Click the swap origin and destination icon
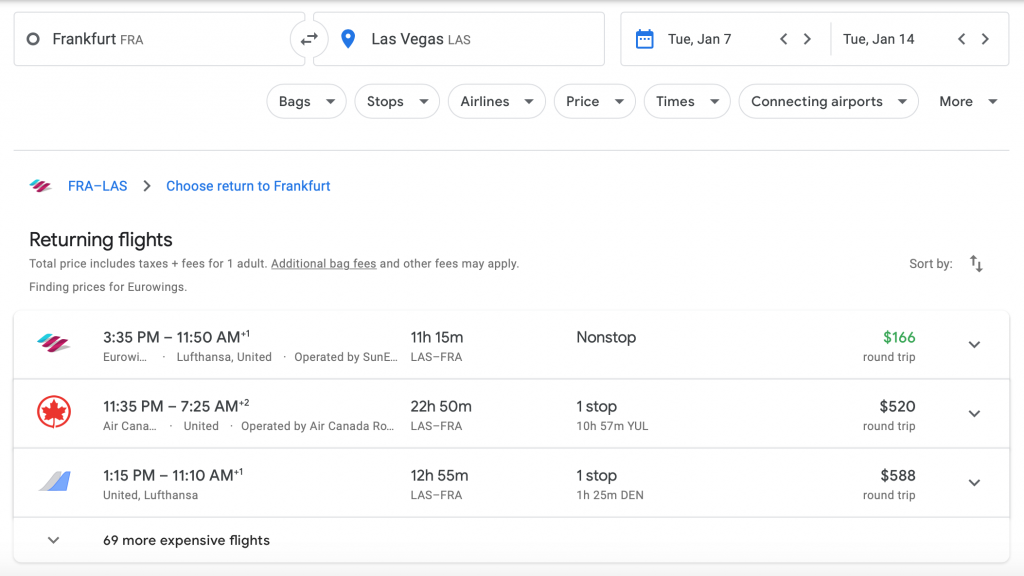 309,39
